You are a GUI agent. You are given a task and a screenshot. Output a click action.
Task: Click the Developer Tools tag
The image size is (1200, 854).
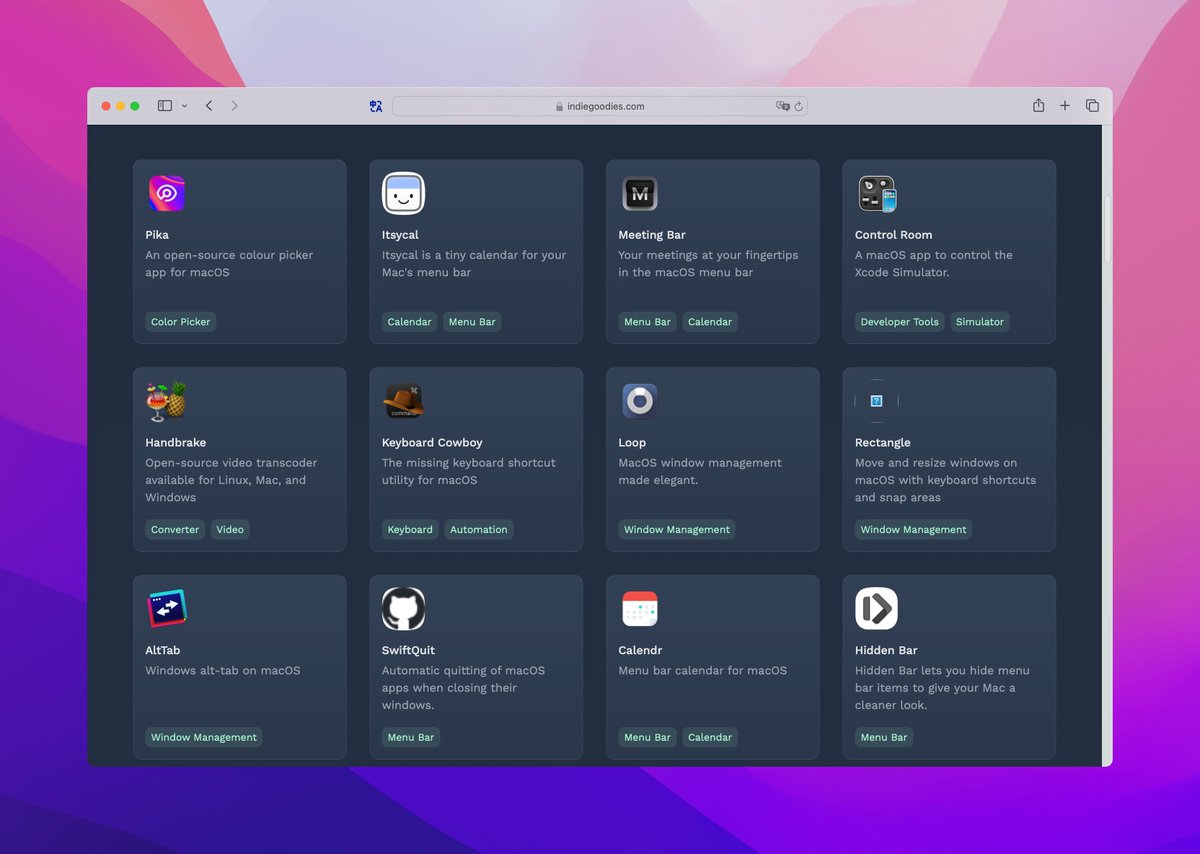(x=900, y=322)
